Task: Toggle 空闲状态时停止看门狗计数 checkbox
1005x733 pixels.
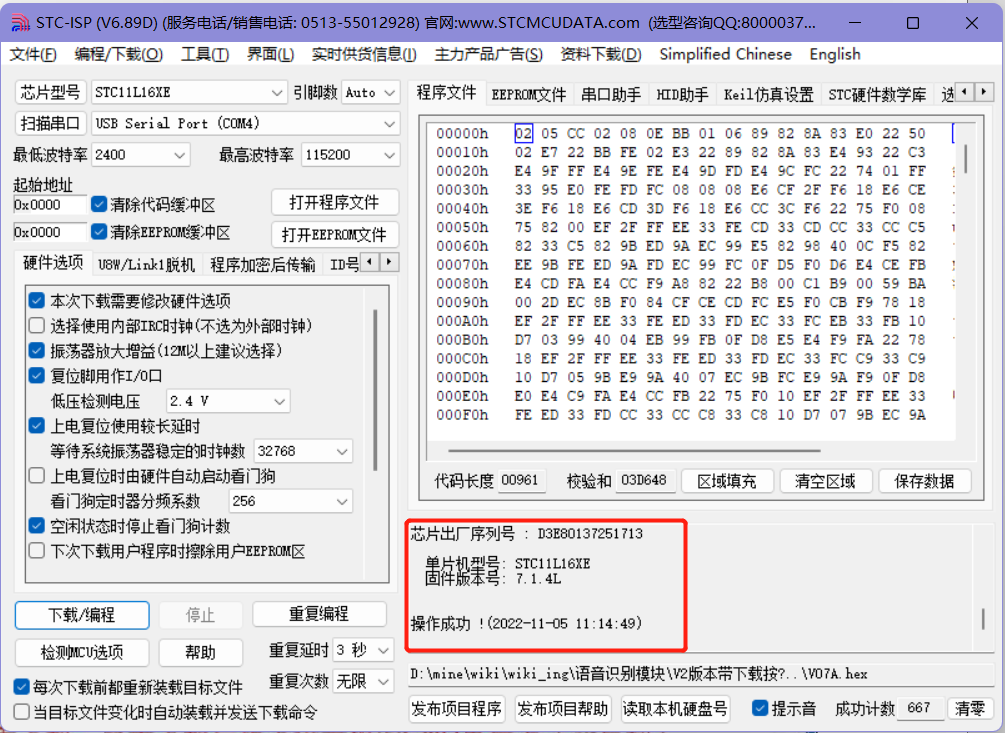Action: 37,526
